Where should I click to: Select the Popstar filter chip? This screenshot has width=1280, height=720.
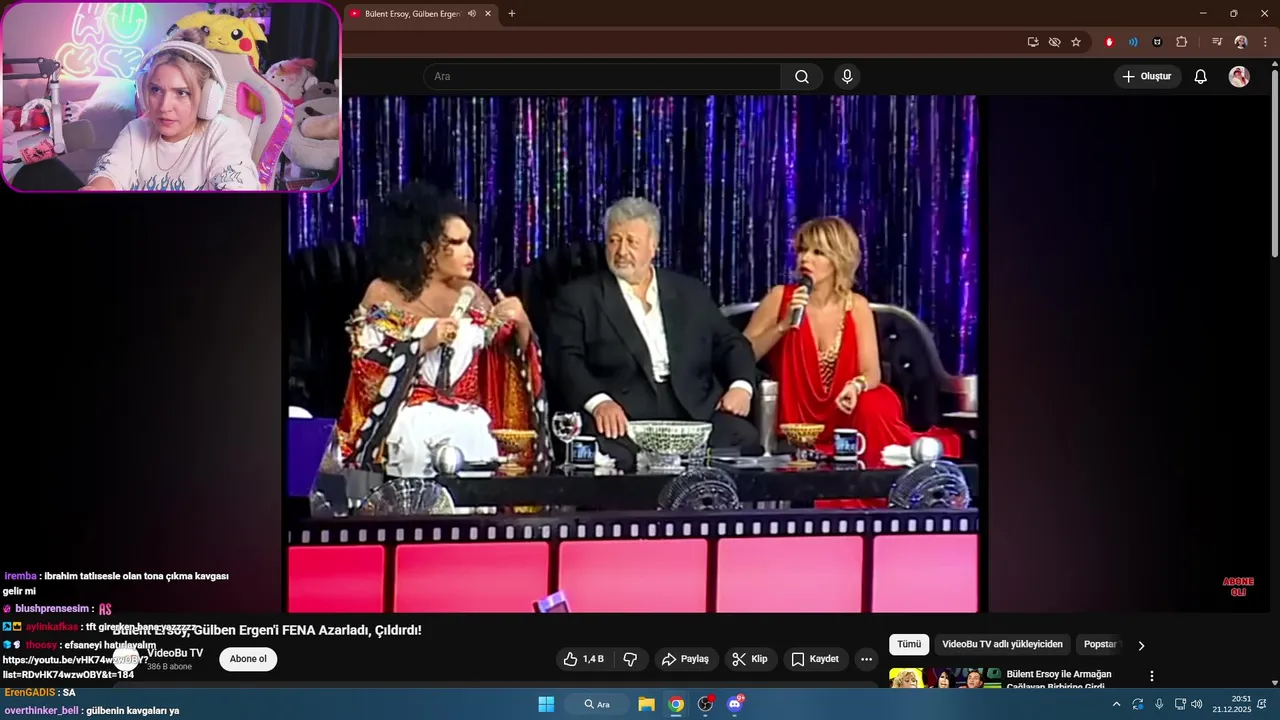pos(1100,645)
